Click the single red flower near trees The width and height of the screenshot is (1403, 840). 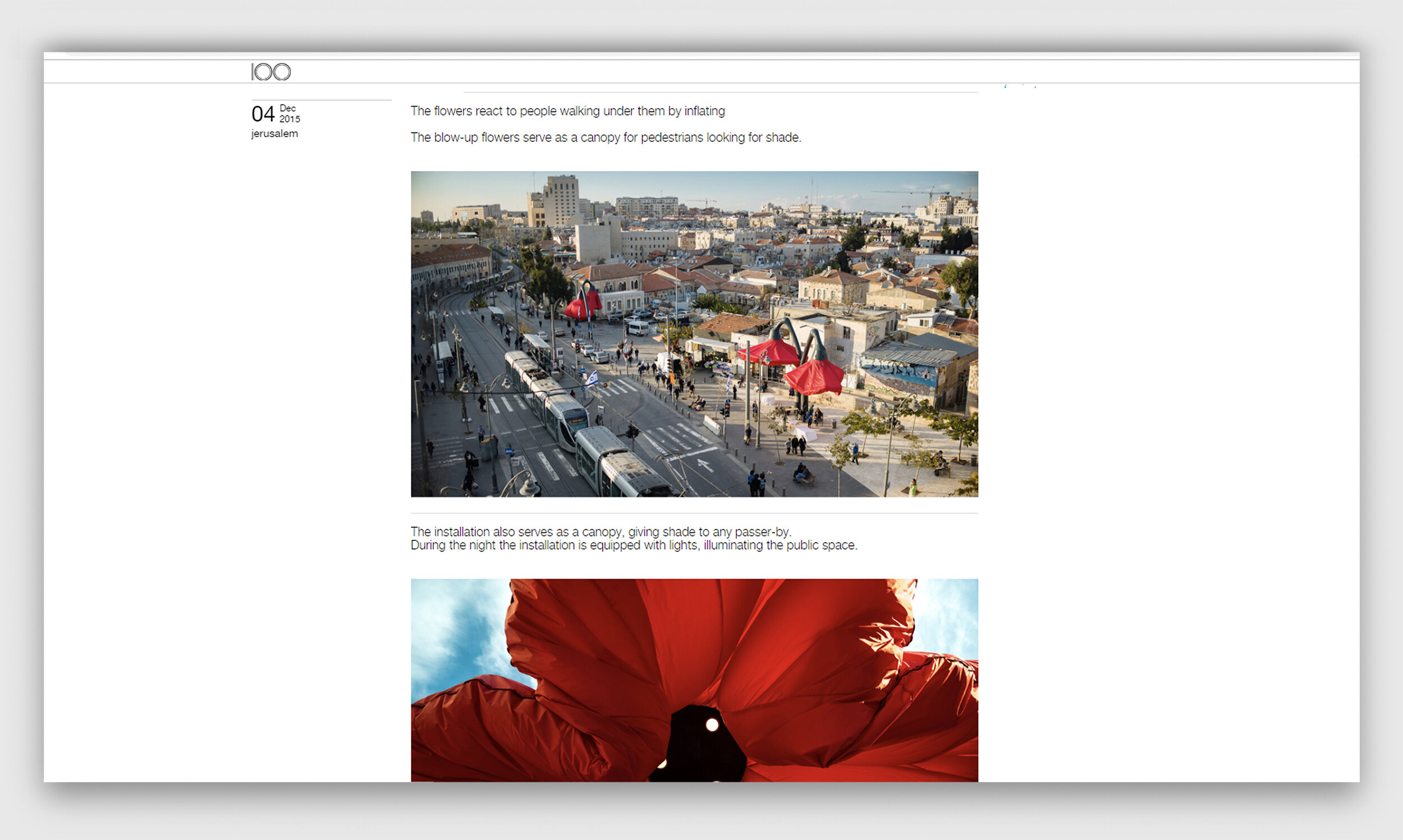click(583, 306)
